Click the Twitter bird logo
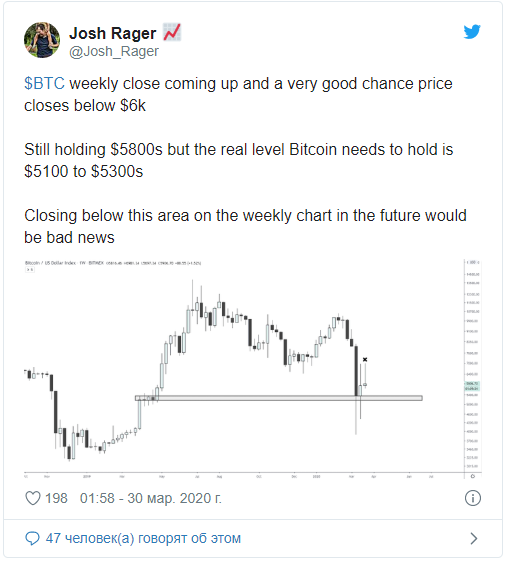Screen dimensions: 508x564 [x=472, y=32]
